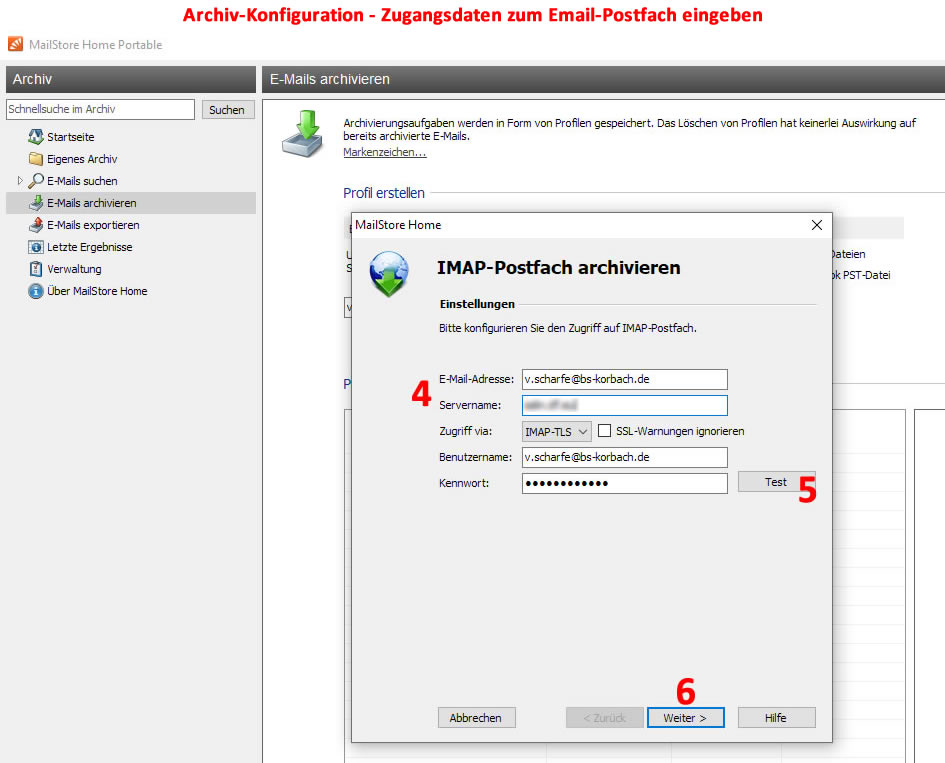Click the Hilfe button
This screenshot has width=945, height=763.
tap(776, 718)
